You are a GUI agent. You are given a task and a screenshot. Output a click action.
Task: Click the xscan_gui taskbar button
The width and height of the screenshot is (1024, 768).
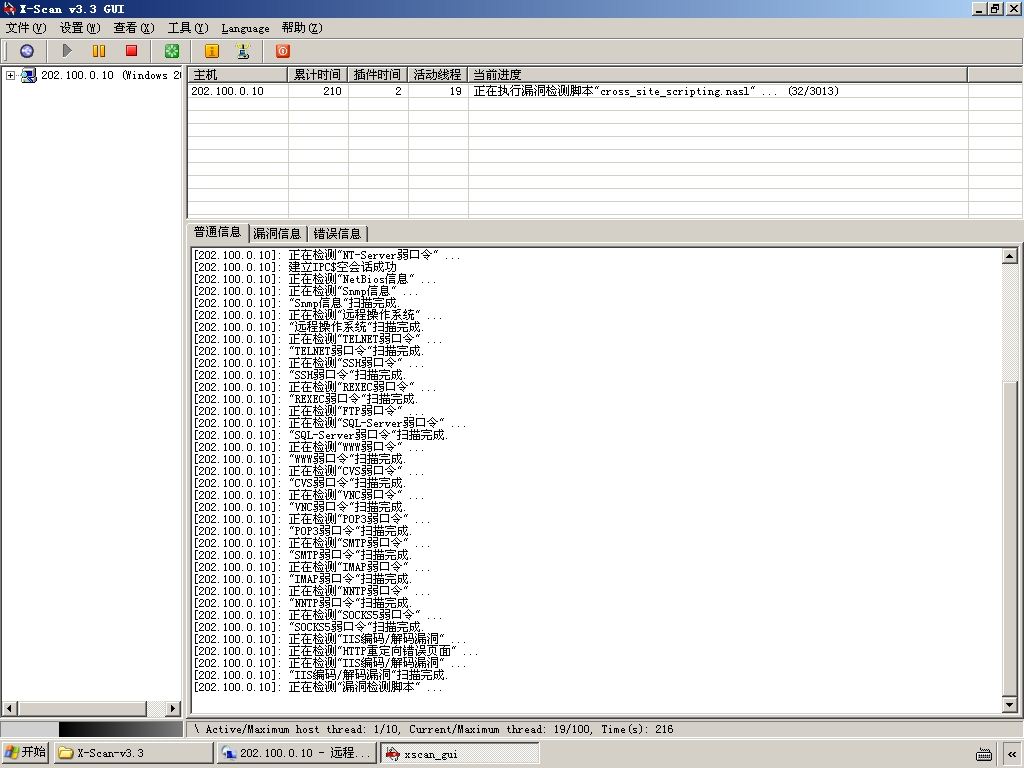(x=460, y=753)
